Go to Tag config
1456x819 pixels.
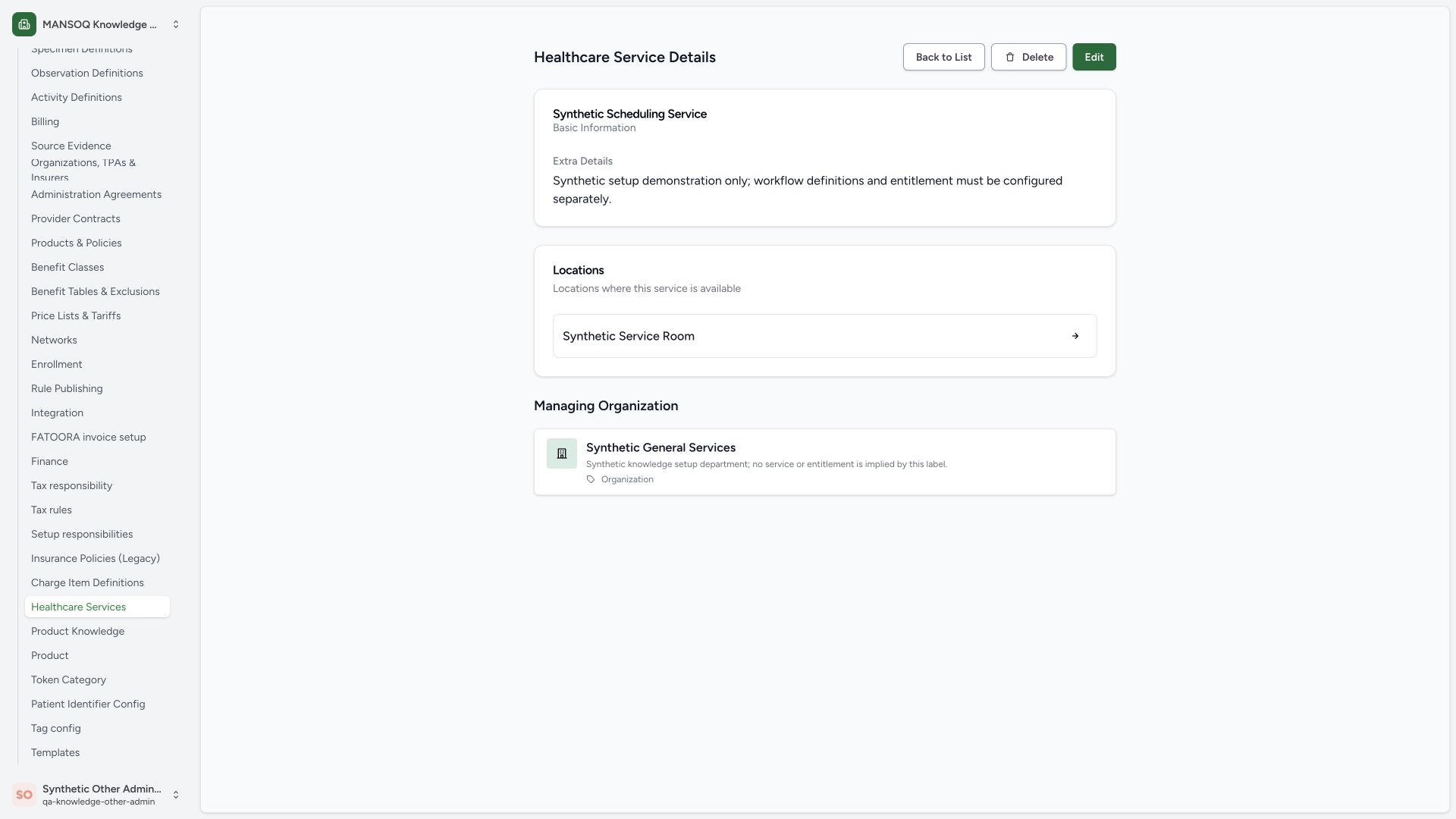(x=97, y=728)
